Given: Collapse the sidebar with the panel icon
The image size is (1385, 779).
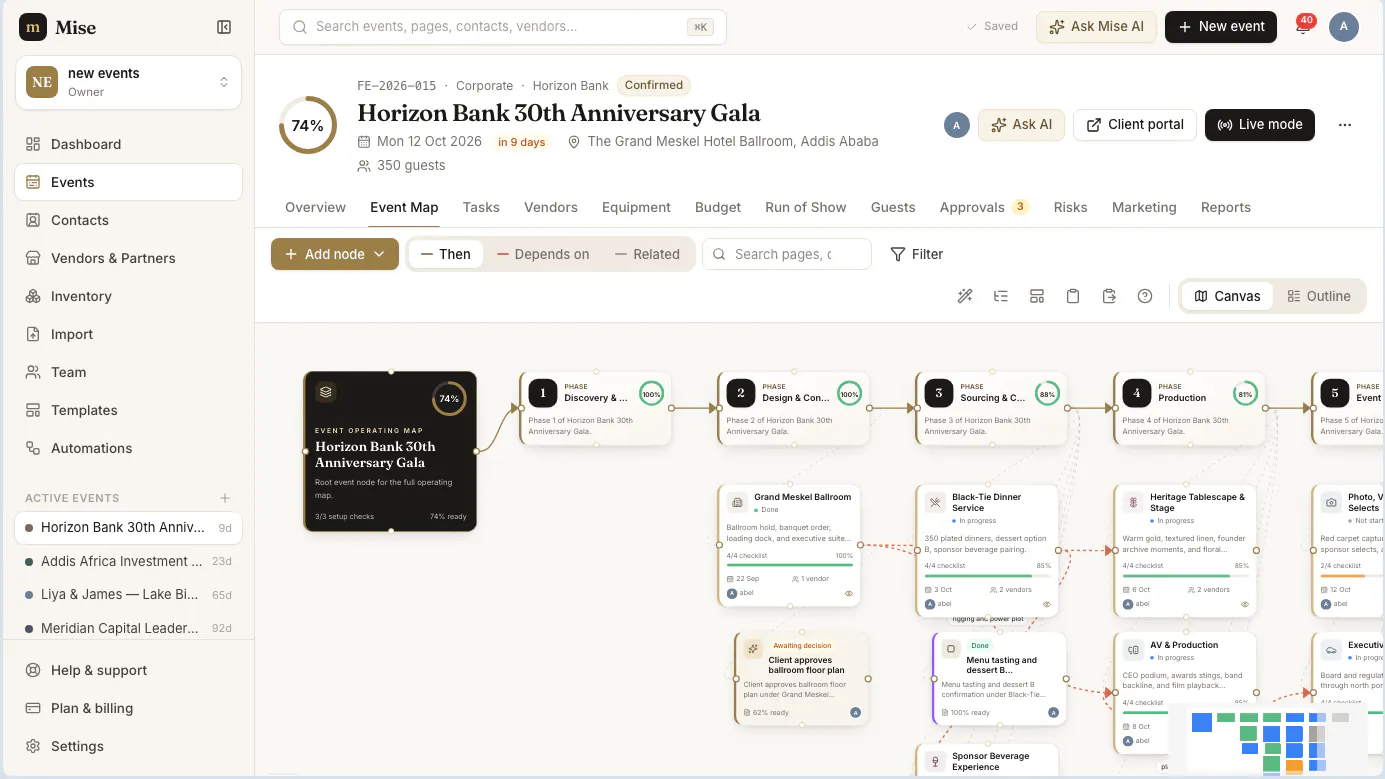Looking at the screenshot, I should [224, 27].
